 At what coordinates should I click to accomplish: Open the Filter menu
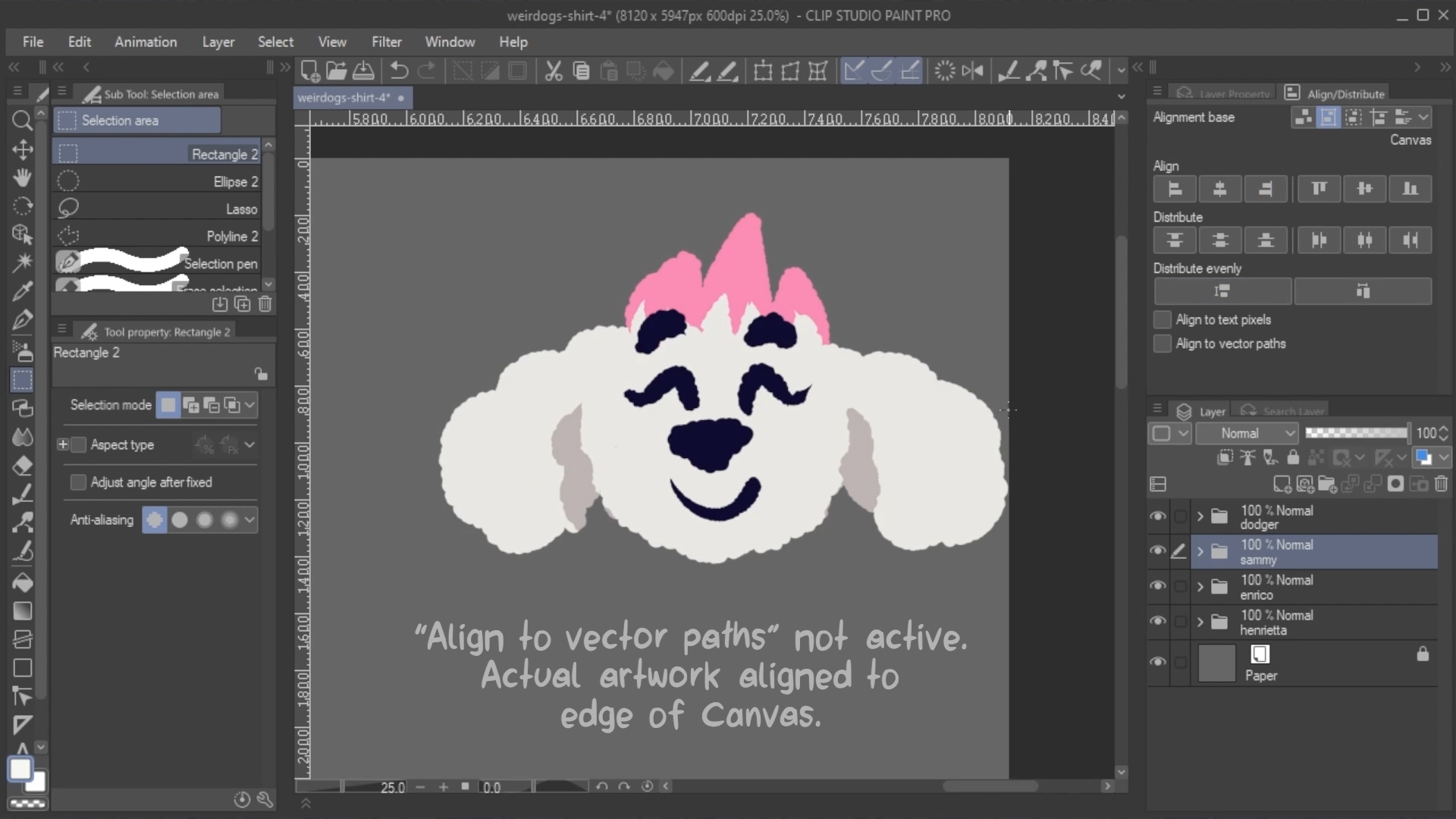(386, 42)
